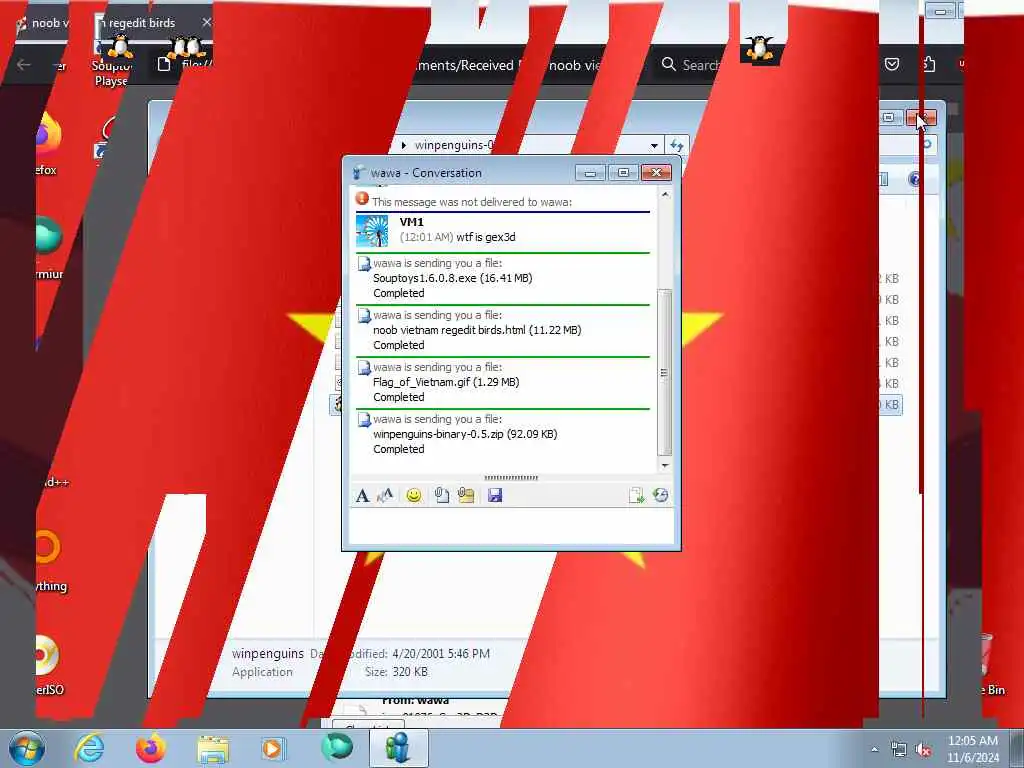Viewport: 1024px width, 768px height.
Task: Maximize the wawa Conversation window
Action: tap(623, 172)
